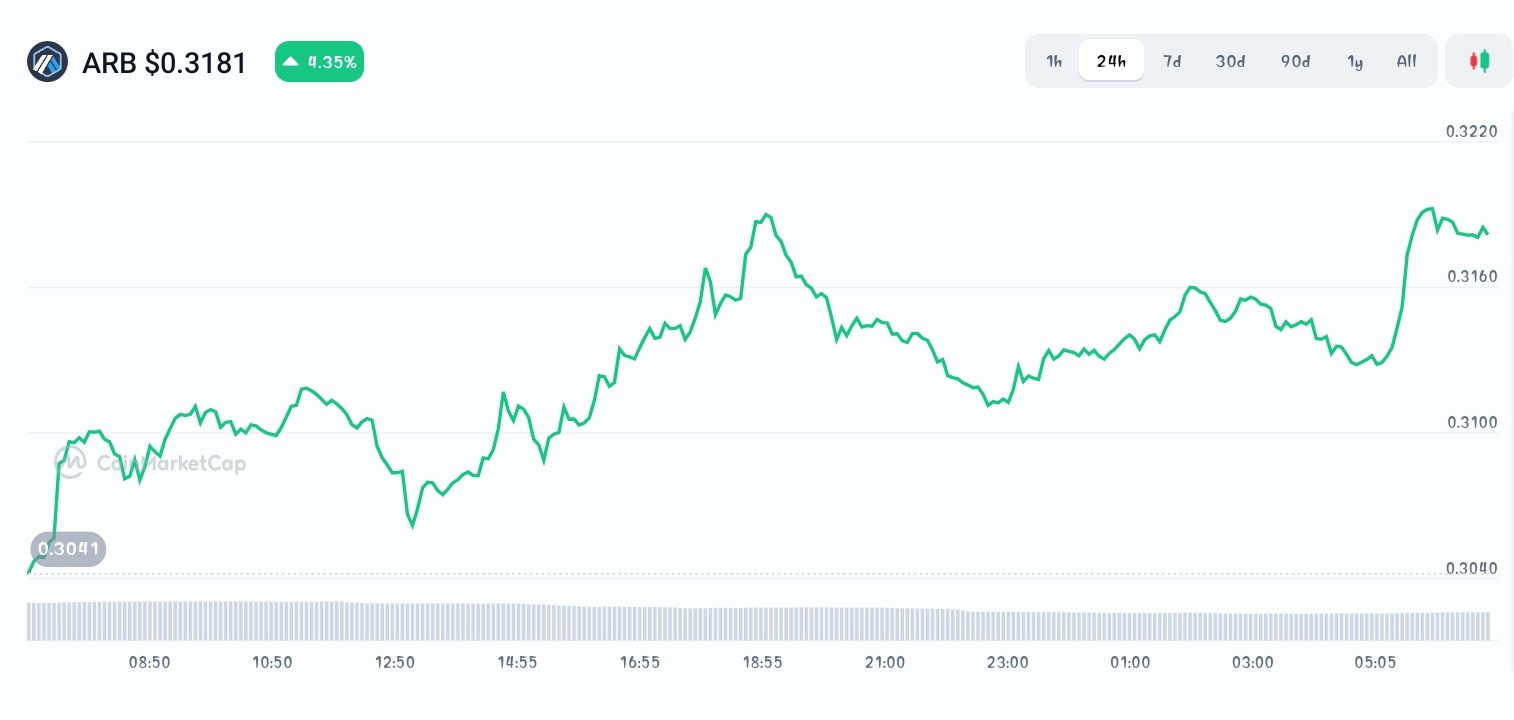Click the ARB $0.3181 price heading
This screenshot has height=720, width=1514.
tap(164, 63)
